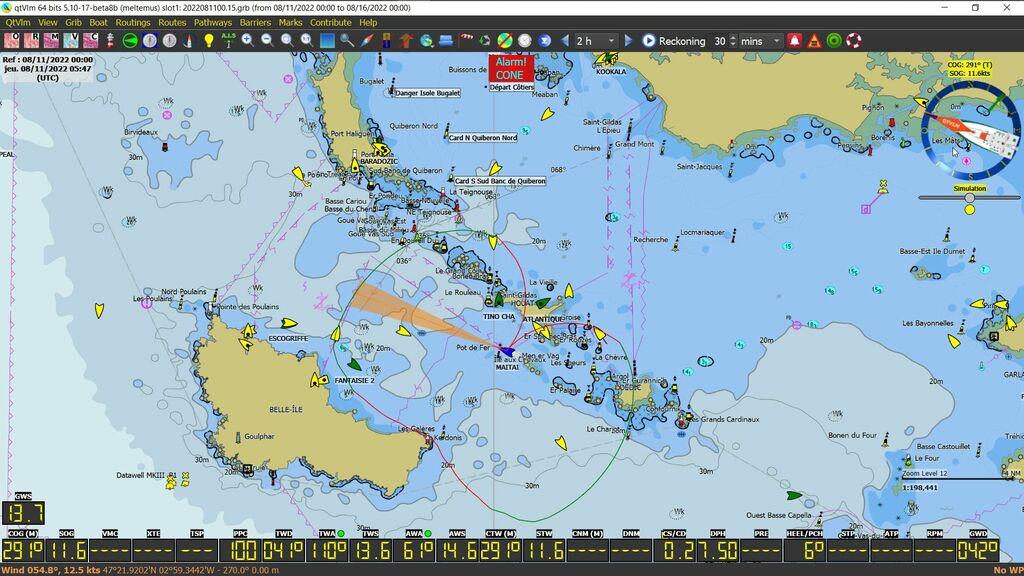1024x576 pixels.
Task: Start Reckoning play button
Action: pyautogui.click(x=648, y=40)
